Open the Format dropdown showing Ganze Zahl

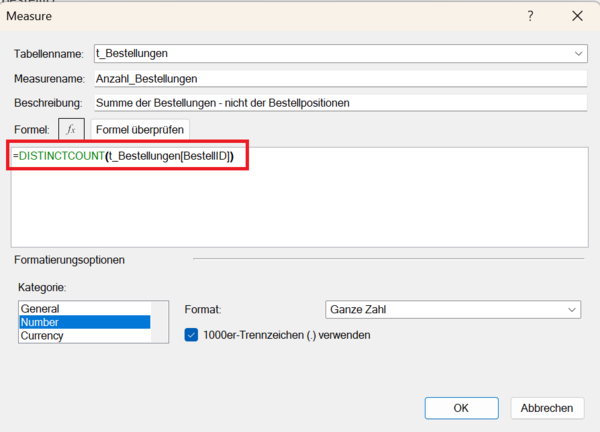click(453, 310)
